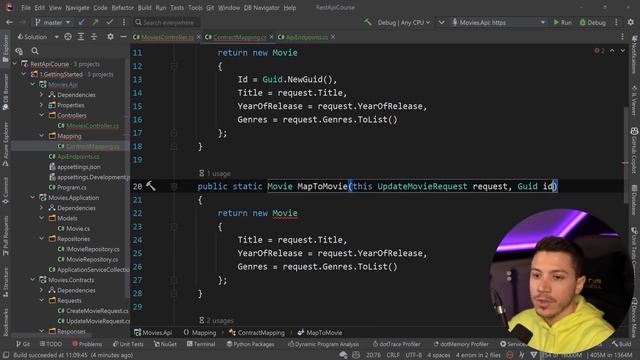Open the Debug | Any CPU configuration dropdown
Viewport: 640px width, 360px height.
(403, 22)
